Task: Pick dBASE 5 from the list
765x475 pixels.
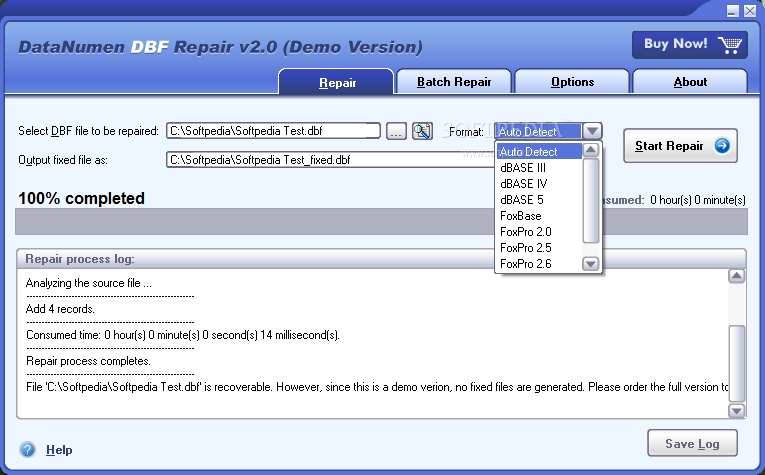Action: pos(539,200)
